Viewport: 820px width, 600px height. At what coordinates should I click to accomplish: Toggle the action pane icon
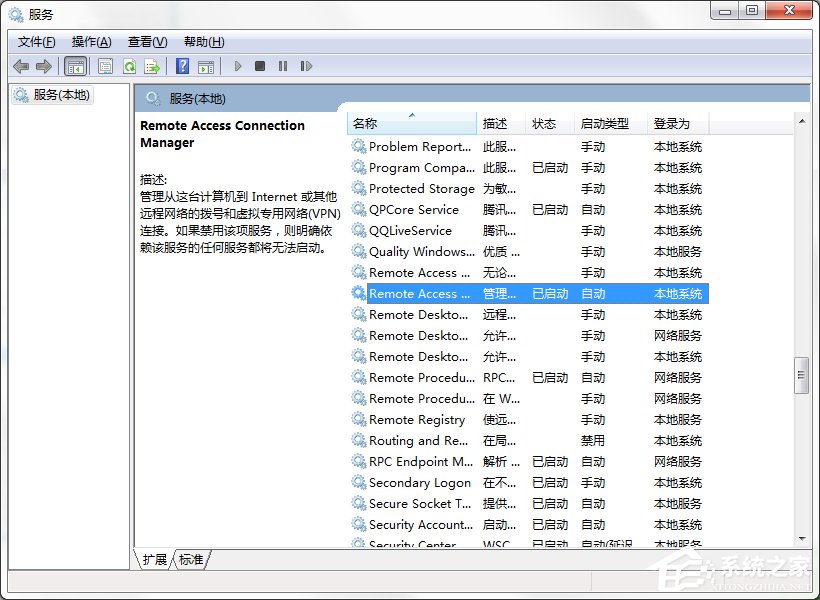point(206,66)
